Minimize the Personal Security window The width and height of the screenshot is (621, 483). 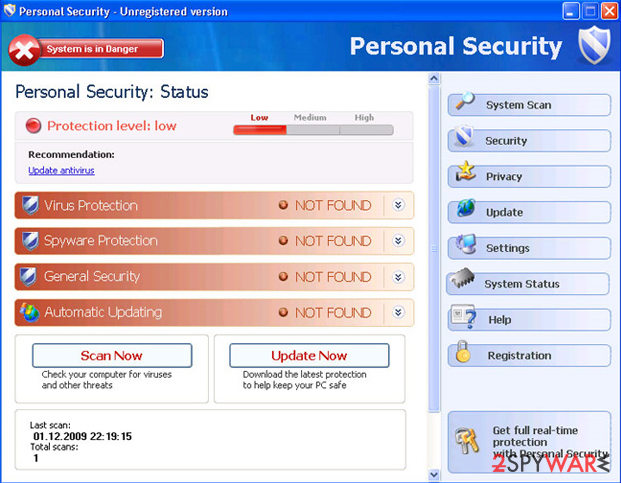click(x=570, y=11)
